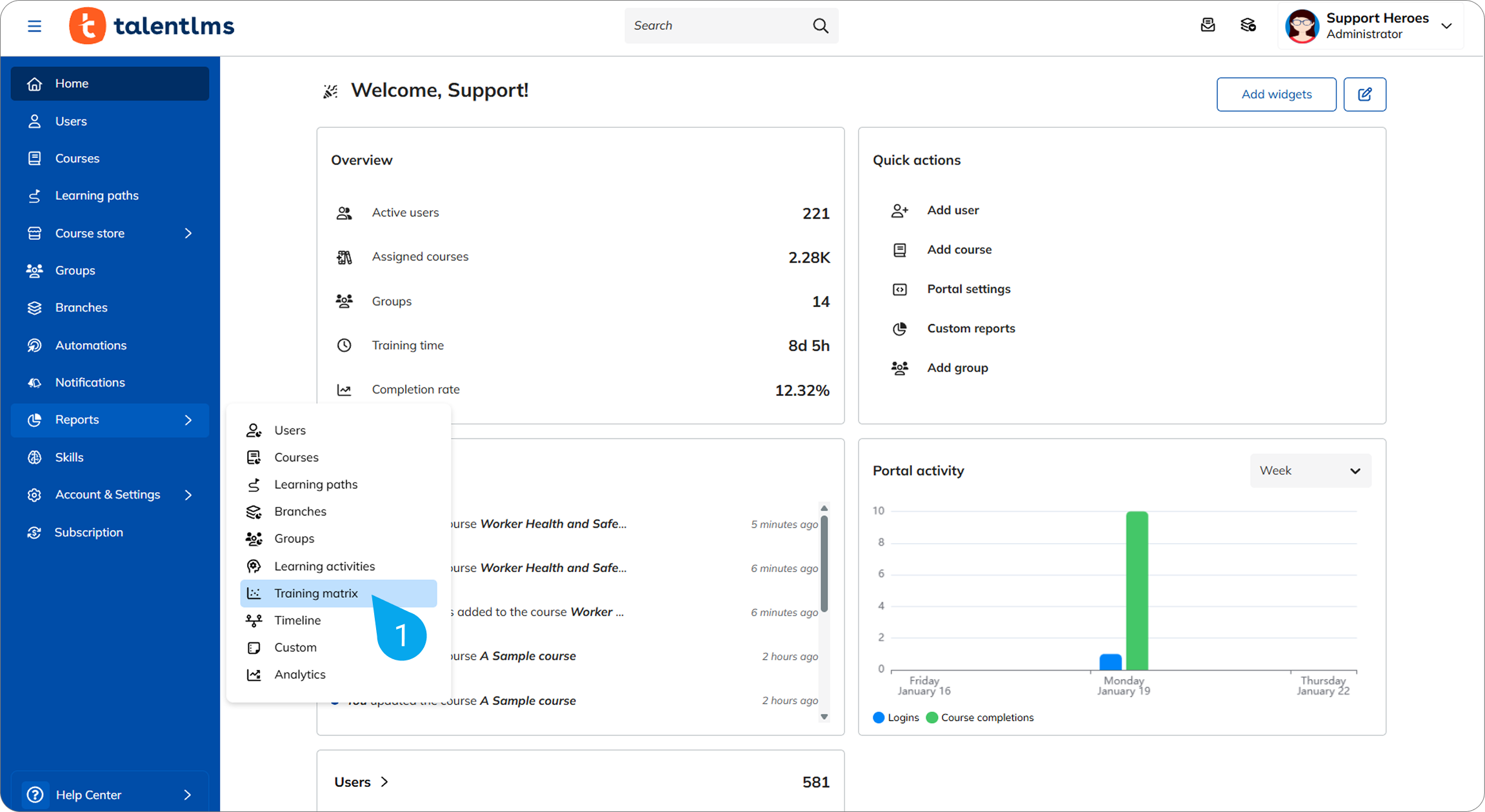Expand the Account & Settings submenu
Screen dimensions: 1485x812
pos(188,495)
